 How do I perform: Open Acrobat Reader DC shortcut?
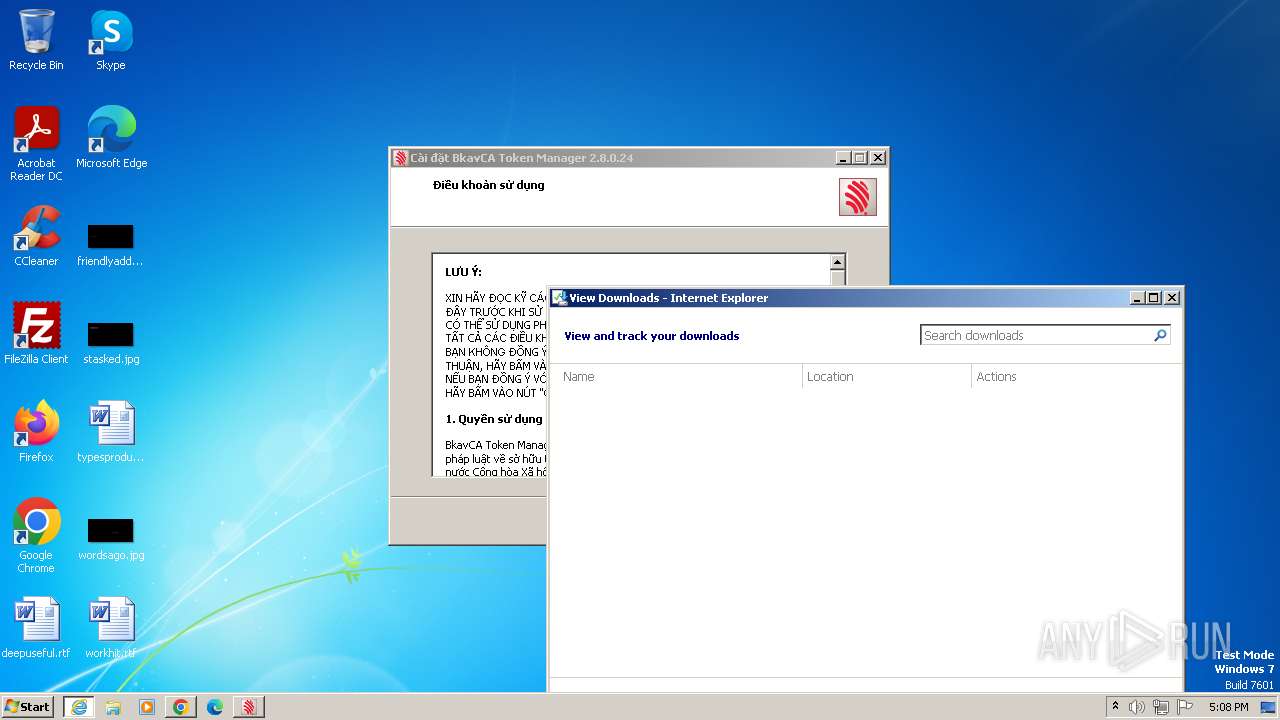36,144
